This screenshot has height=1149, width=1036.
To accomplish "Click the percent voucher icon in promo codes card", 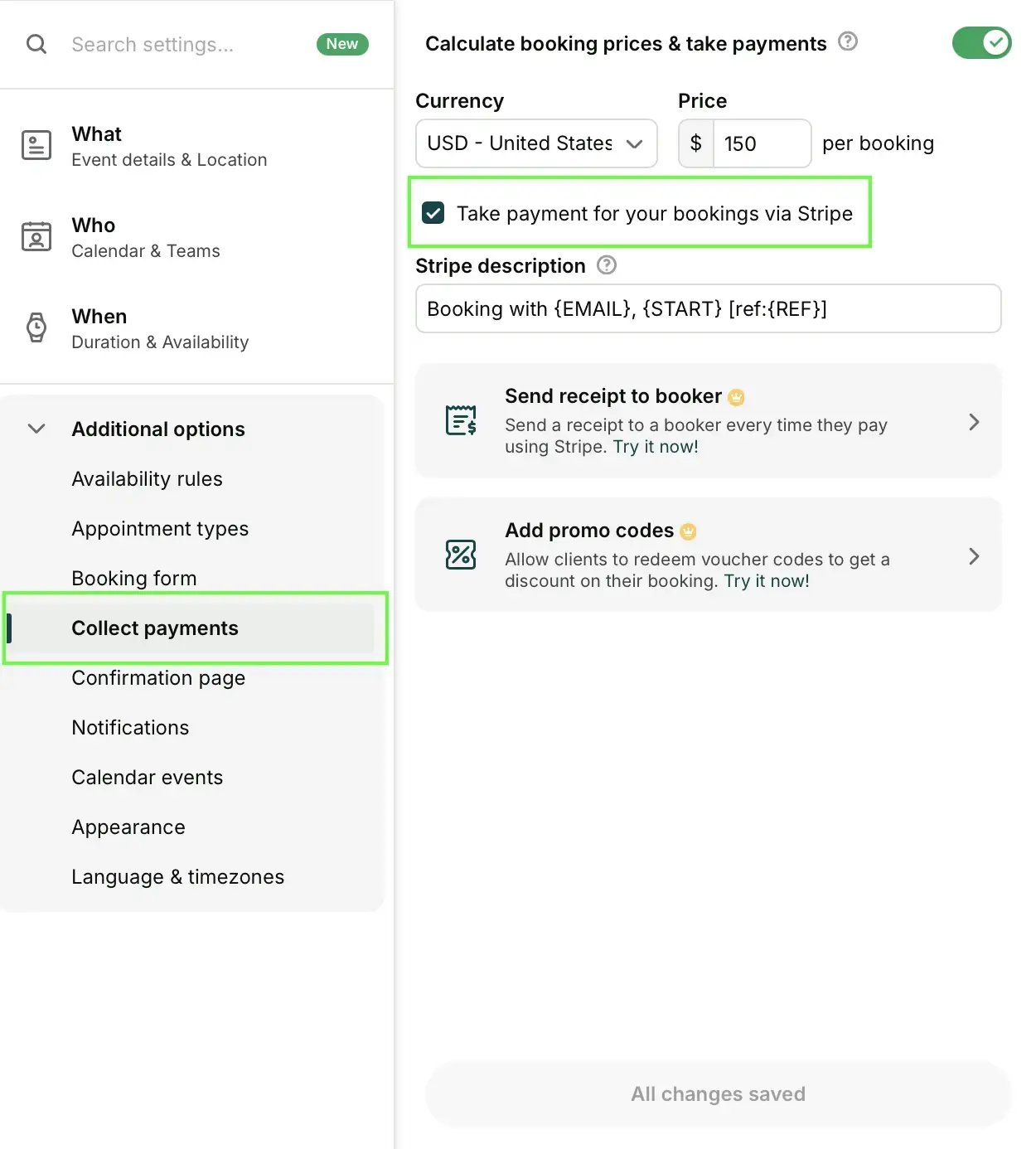I will click(x=461, y=555).
